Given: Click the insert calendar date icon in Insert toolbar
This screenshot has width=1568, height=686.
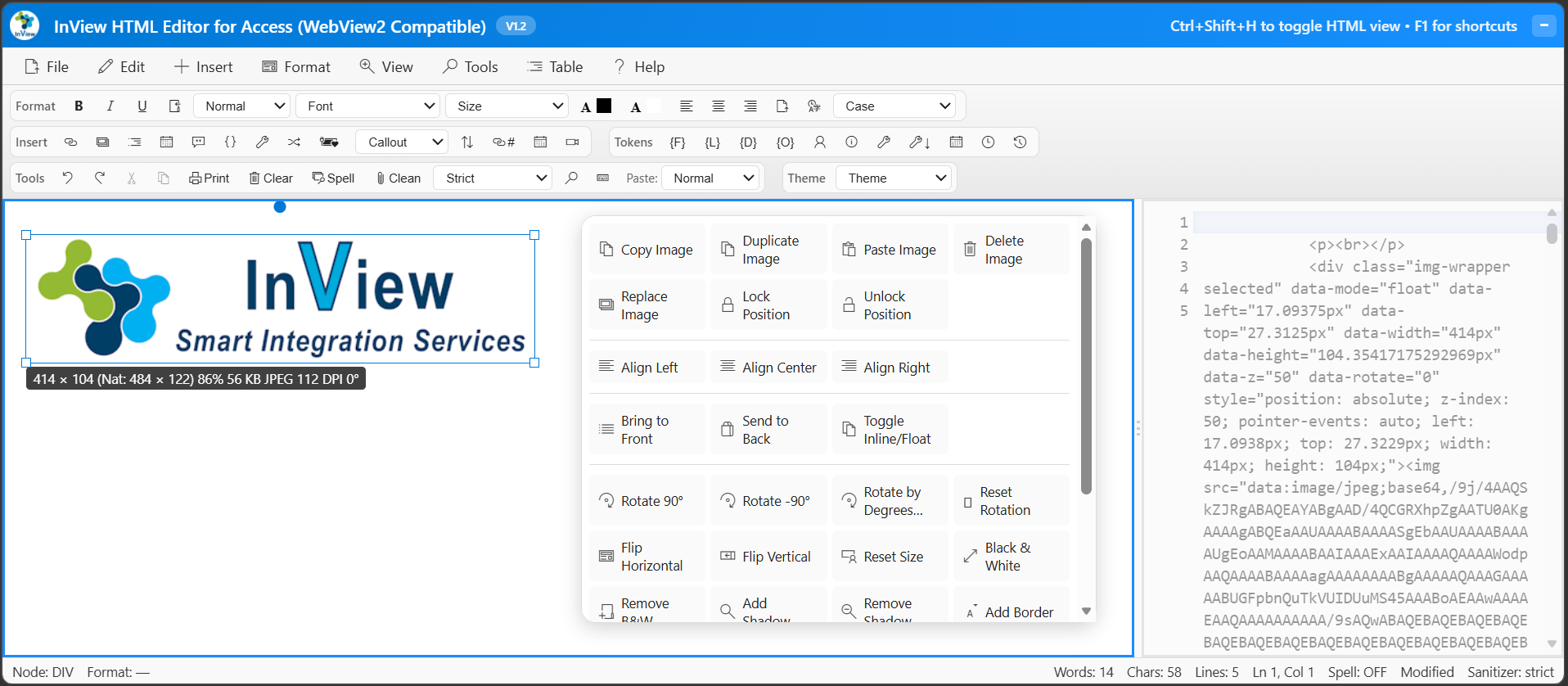Looking at the screenshot, I should pyautogui.click(x=166, y=142).
